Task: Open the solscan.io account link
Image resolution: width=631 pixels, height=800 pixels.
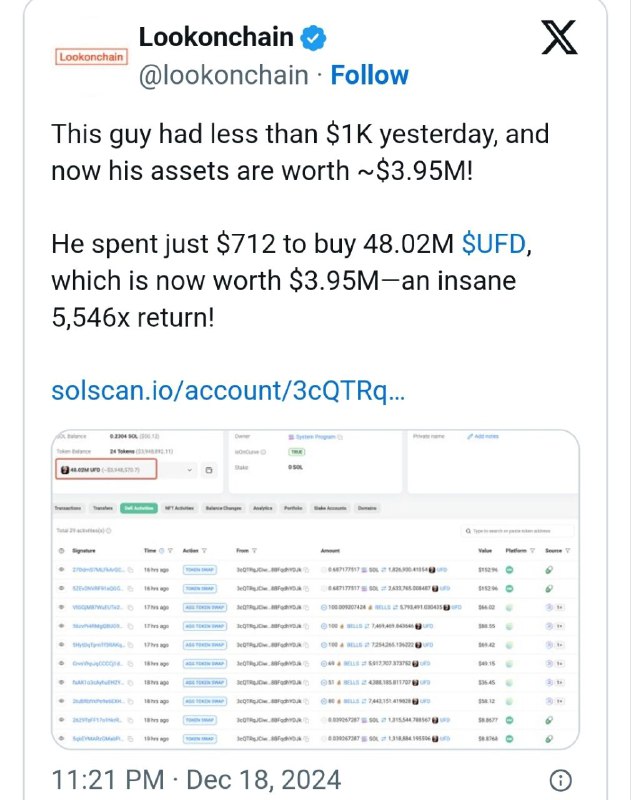Action: 228,391
